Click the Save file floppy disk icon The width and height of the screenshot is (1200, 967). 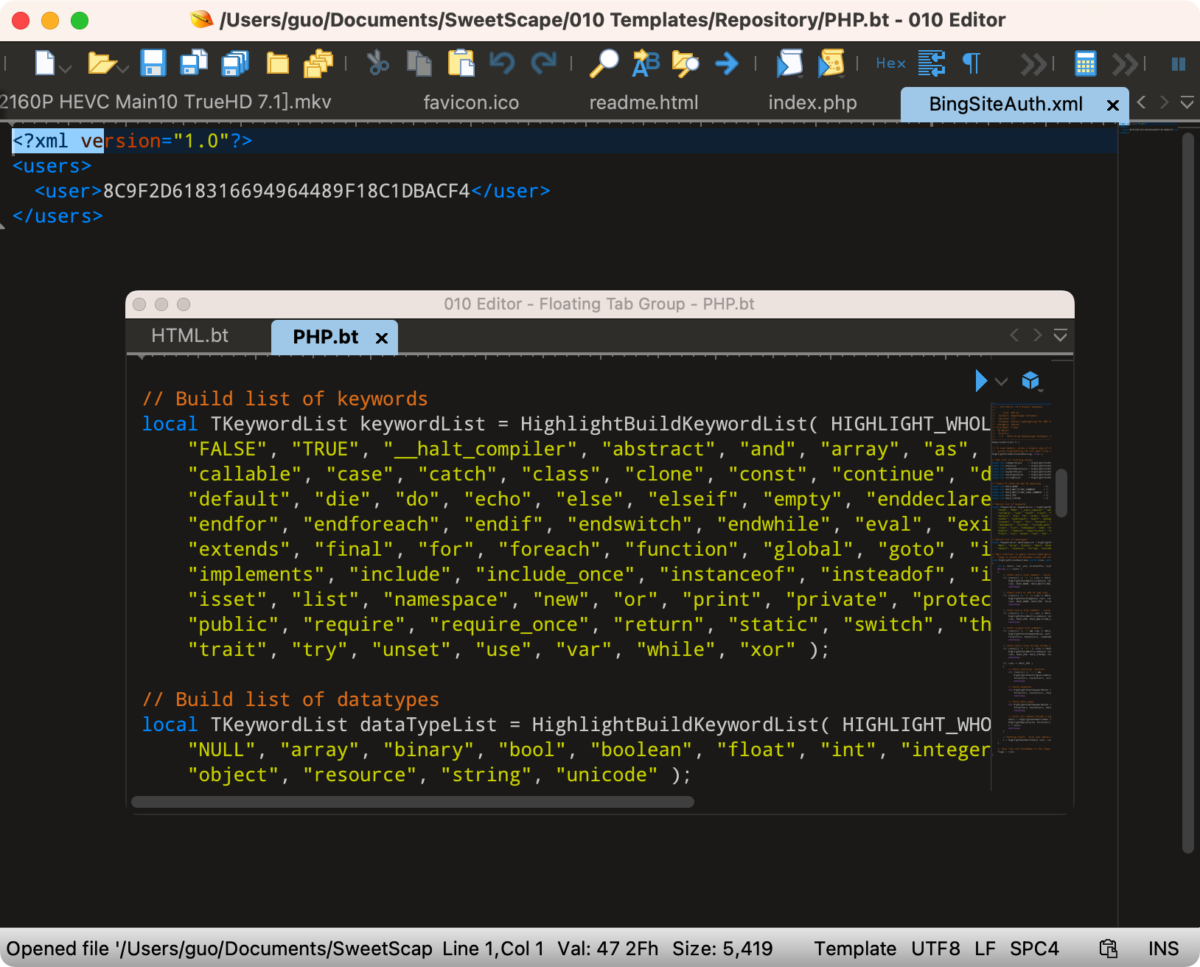click(153, 63)
